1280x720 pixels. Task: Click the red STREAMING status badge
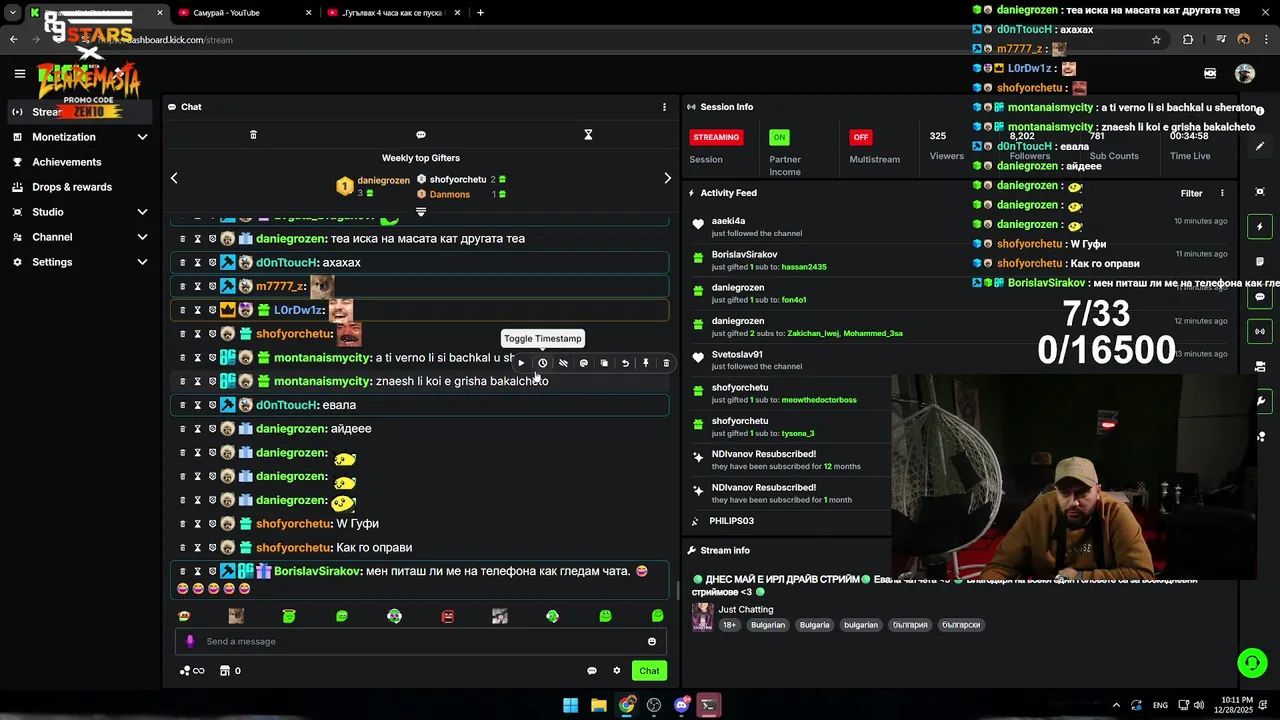click(x=716, y=137)
